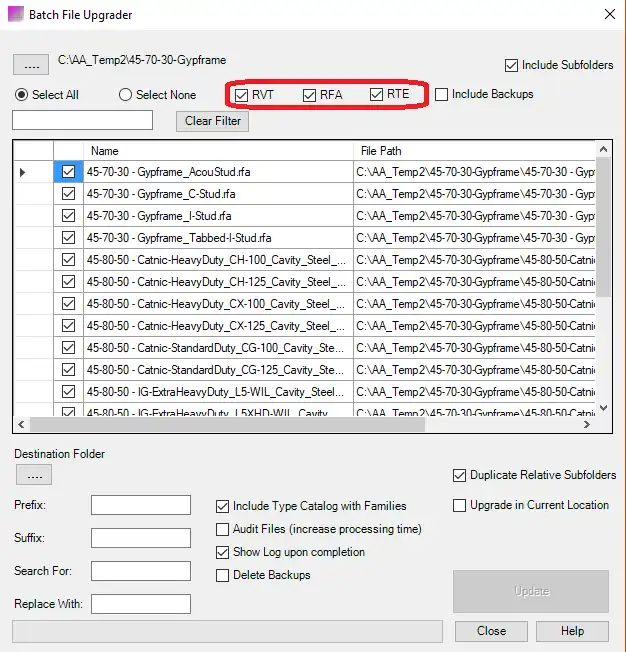This screenshot has height=652, width=626.
Task: Enable the Include Backups option
Action: click(x=442, y=95)
